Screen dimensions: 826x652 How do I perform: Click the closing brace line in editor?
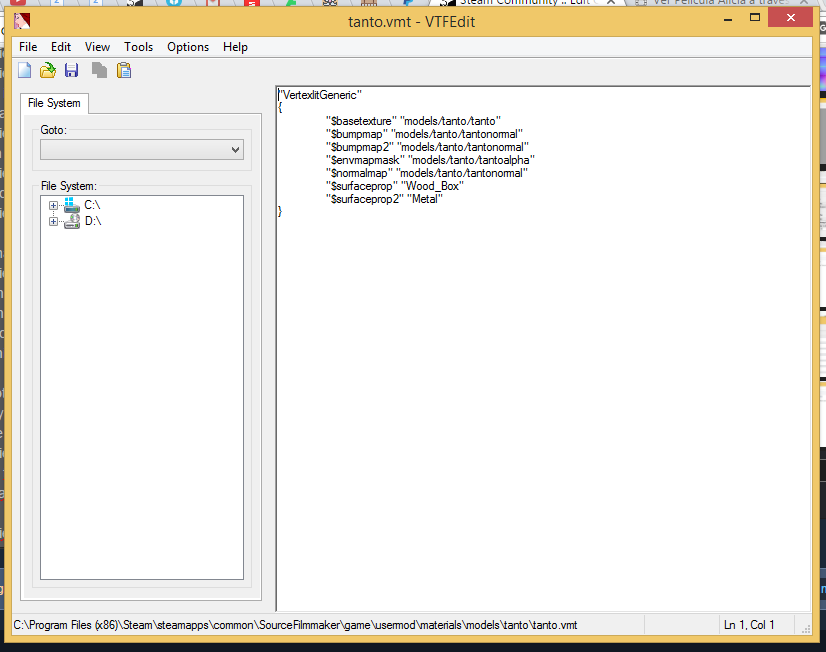point(280,212)
